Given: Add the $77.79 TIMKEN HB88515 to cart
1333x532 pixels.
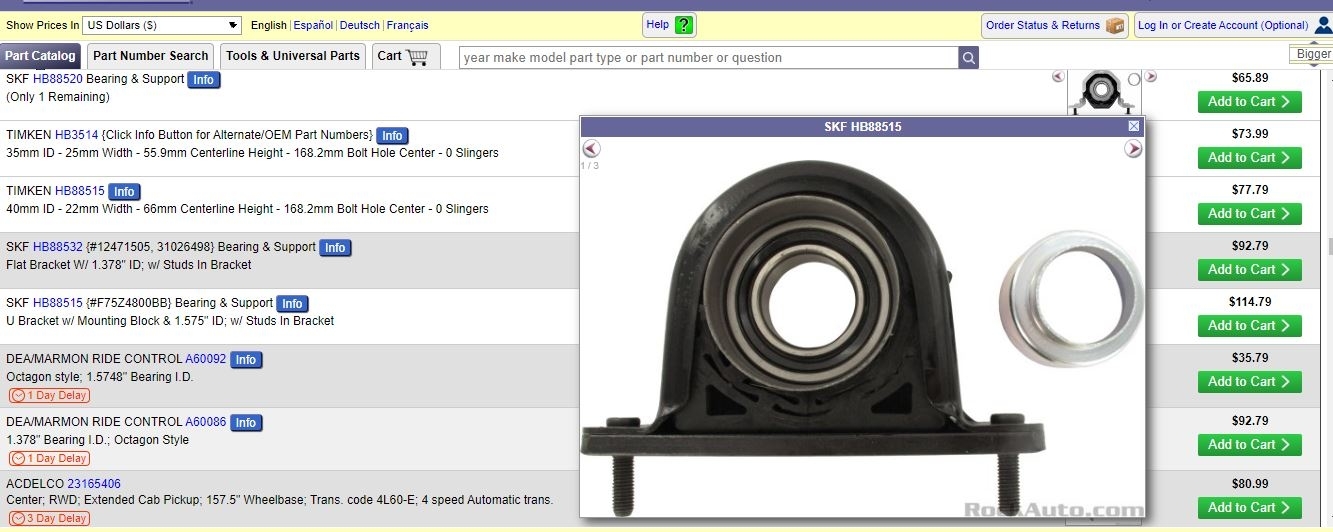Looking at the screenshot, I should coord(1250,213).
